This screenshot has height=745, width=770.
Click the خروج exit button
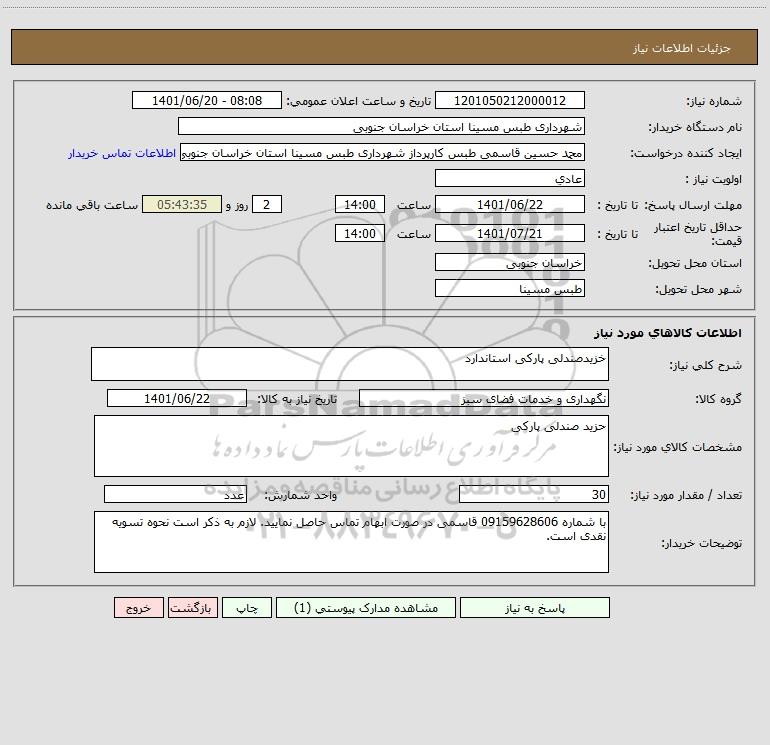138,608
